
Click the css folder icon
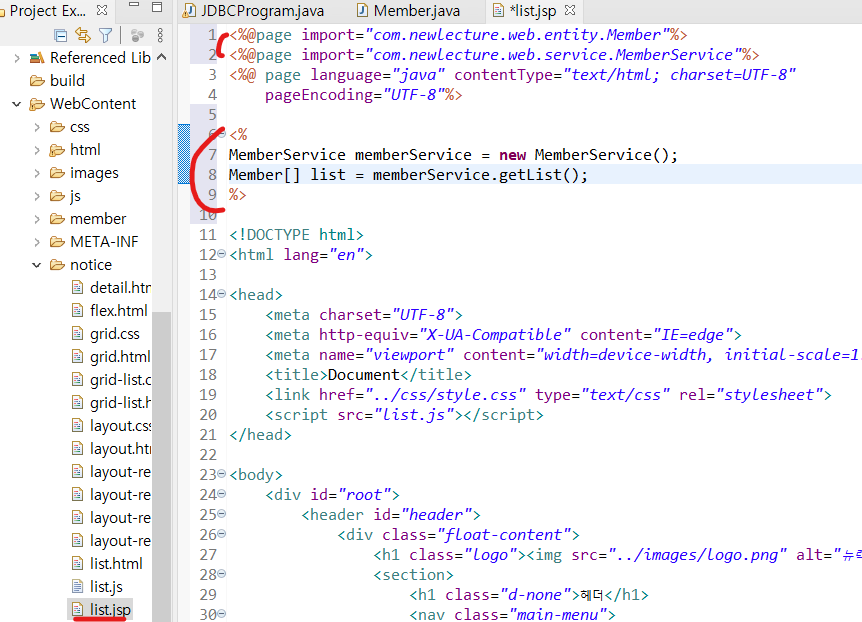click(57, 127)
